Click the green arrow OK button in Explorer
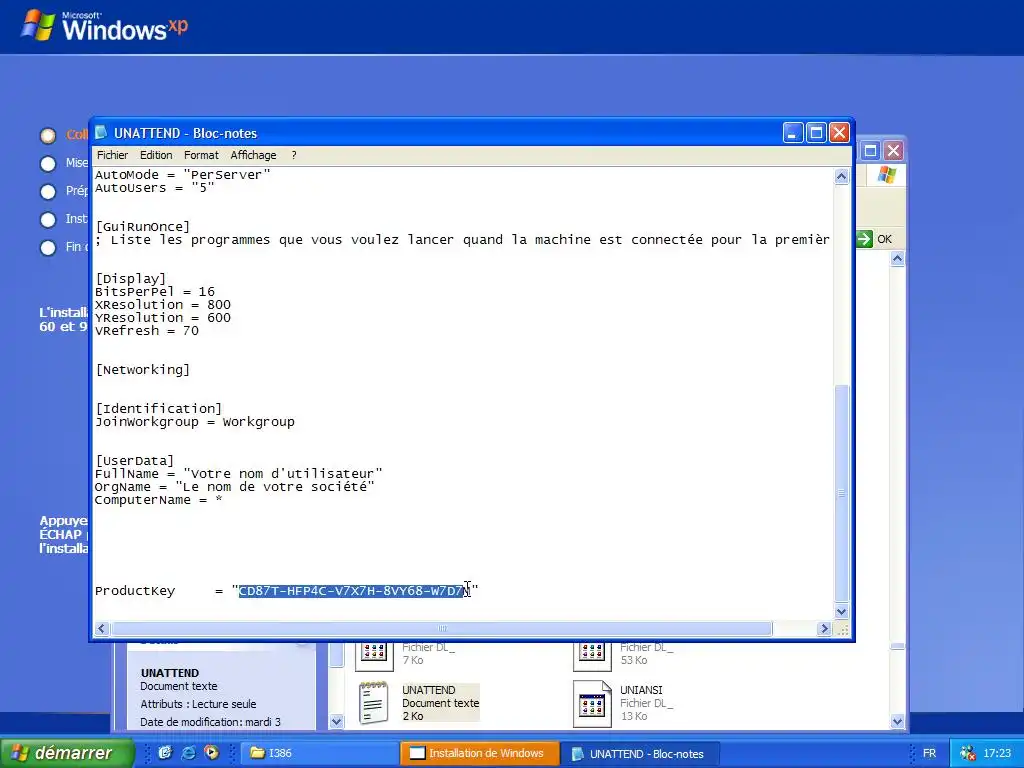Viewport: 1024px width, 768px height. (x=874, y=239)
